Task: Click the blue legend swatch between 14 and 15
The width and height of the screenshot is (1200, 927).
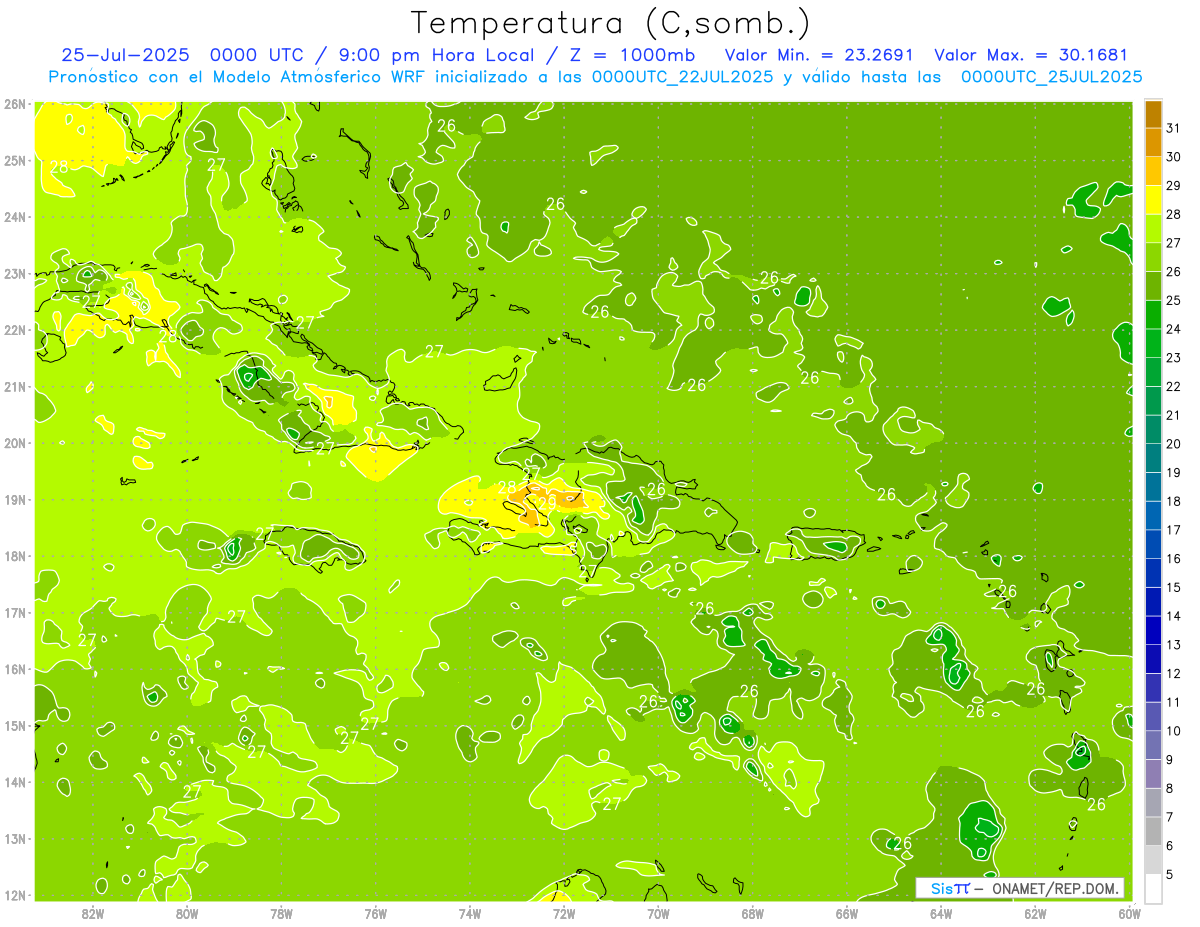Action: pos(1153,601)
